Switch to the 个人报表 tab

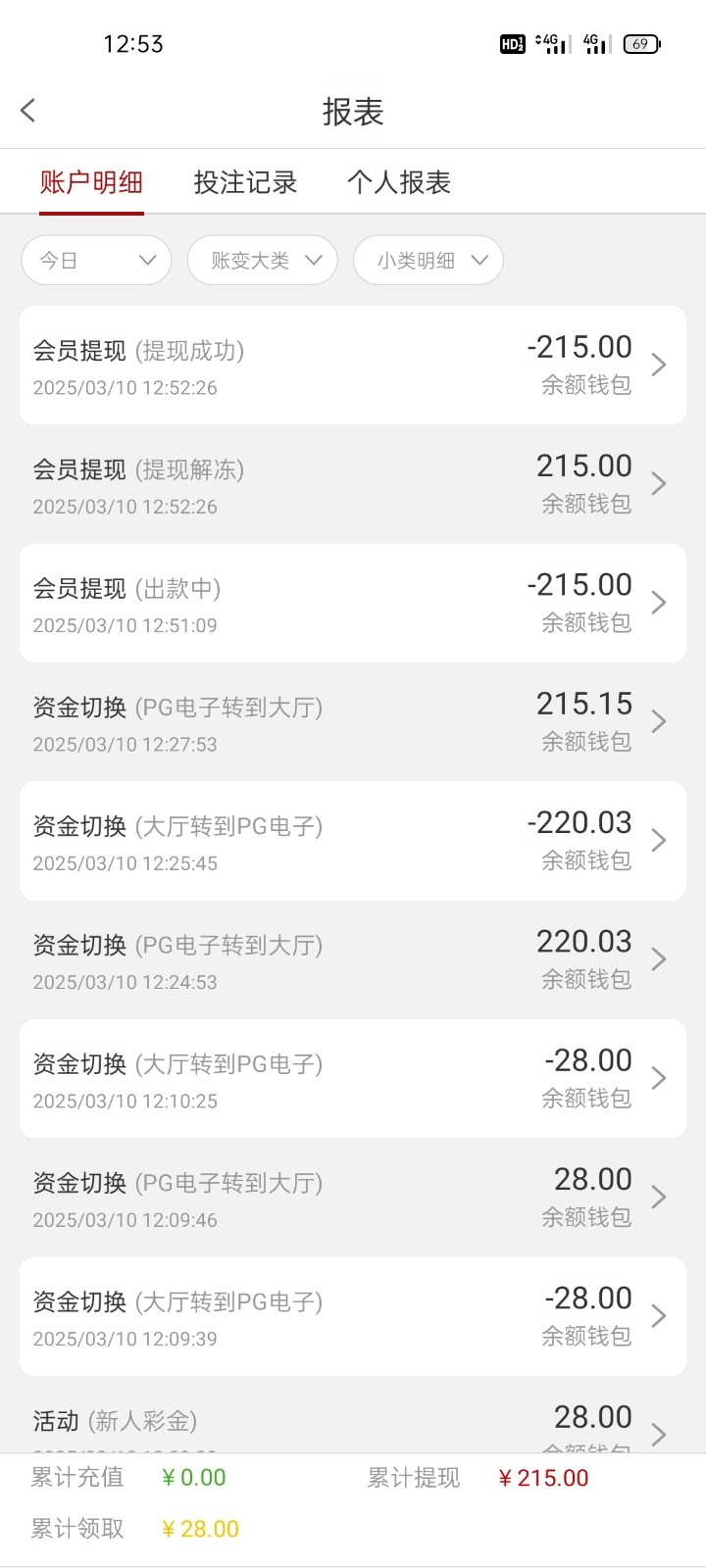(x=398, y=182)
